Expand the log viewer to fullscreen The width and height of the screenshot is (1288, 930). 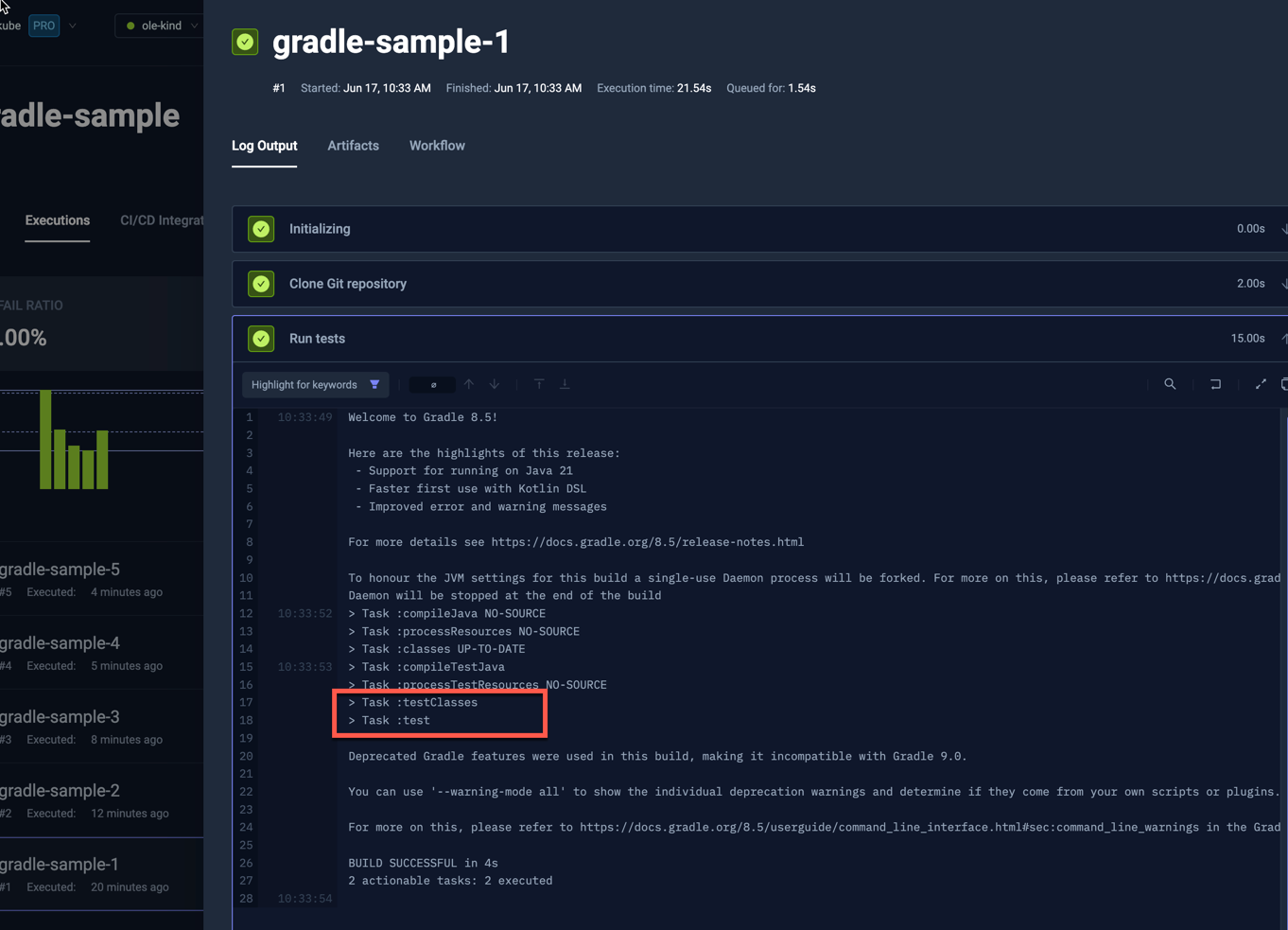pos(1261,384)
